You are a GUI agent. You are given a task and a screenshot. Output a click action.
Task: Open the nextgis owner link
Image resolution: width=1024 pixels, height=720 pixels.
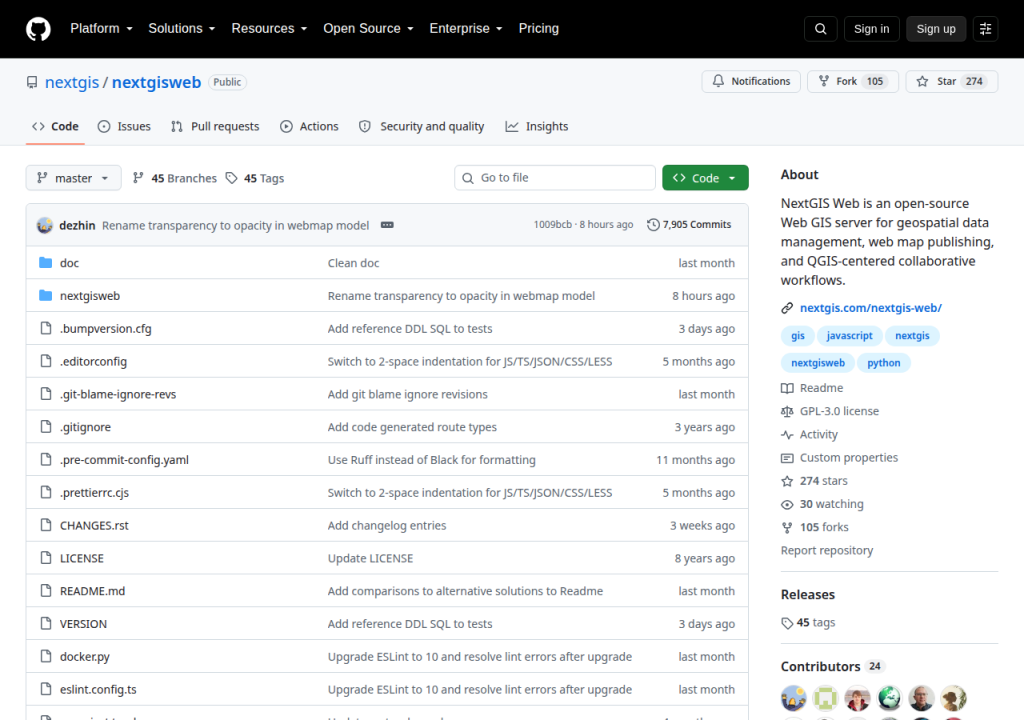tap(72, 82)
